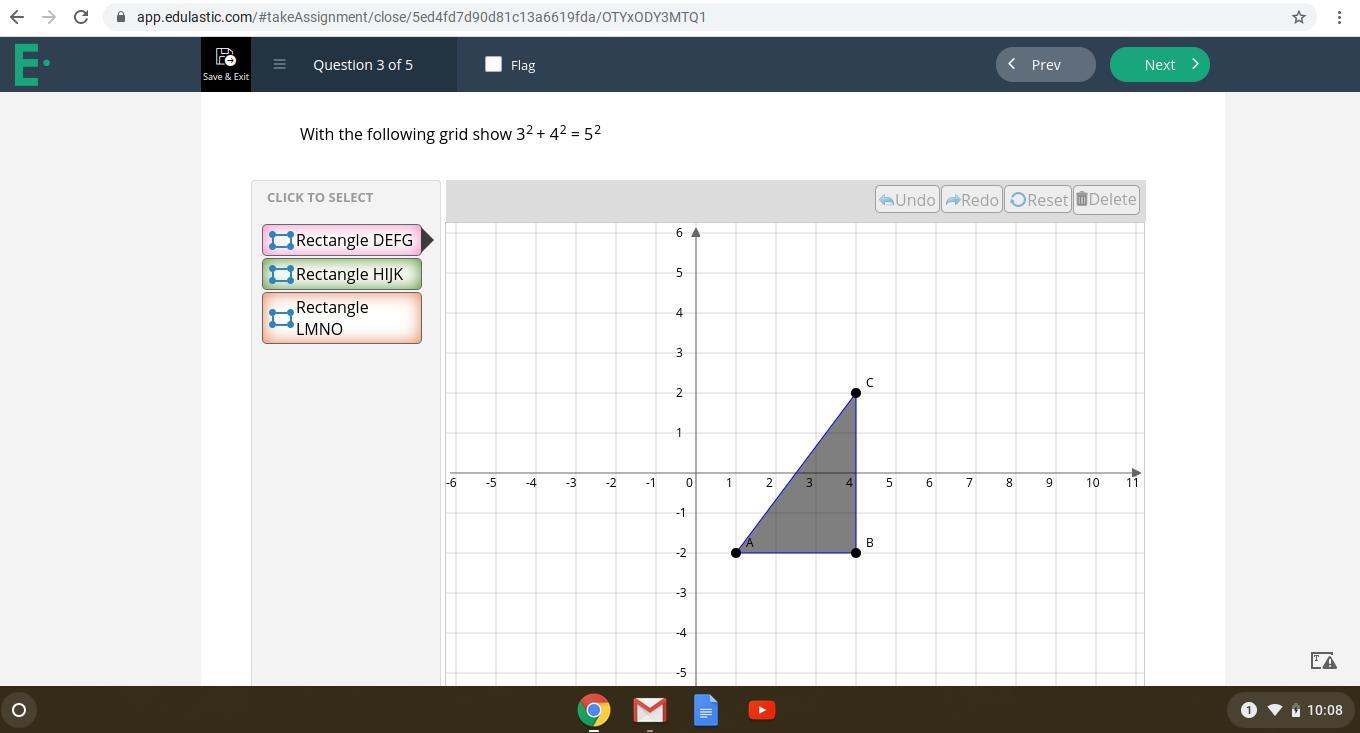
Task: Select the Rectangle DEFG tool
Action: pos(342,240)
